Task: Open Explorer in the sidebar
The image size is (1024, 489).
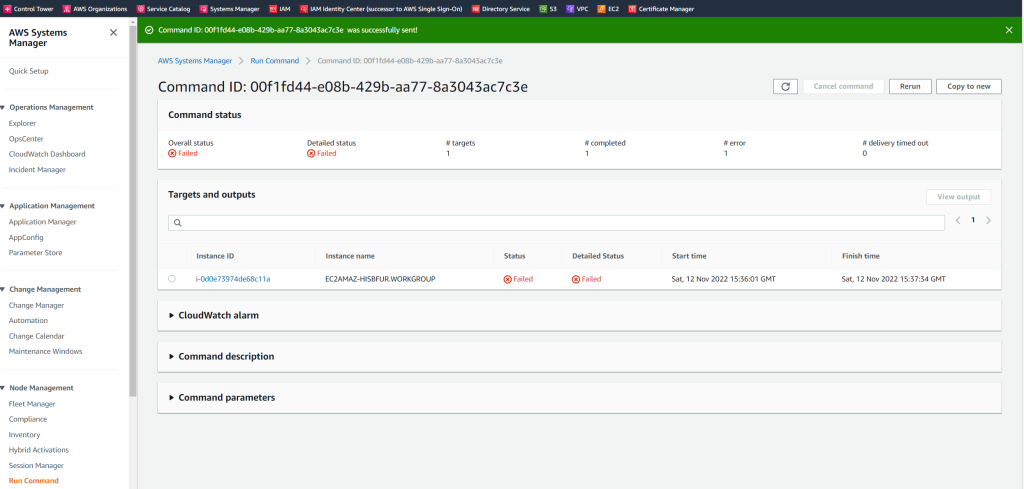Action: pyautogui.click(x=22, y=123)
